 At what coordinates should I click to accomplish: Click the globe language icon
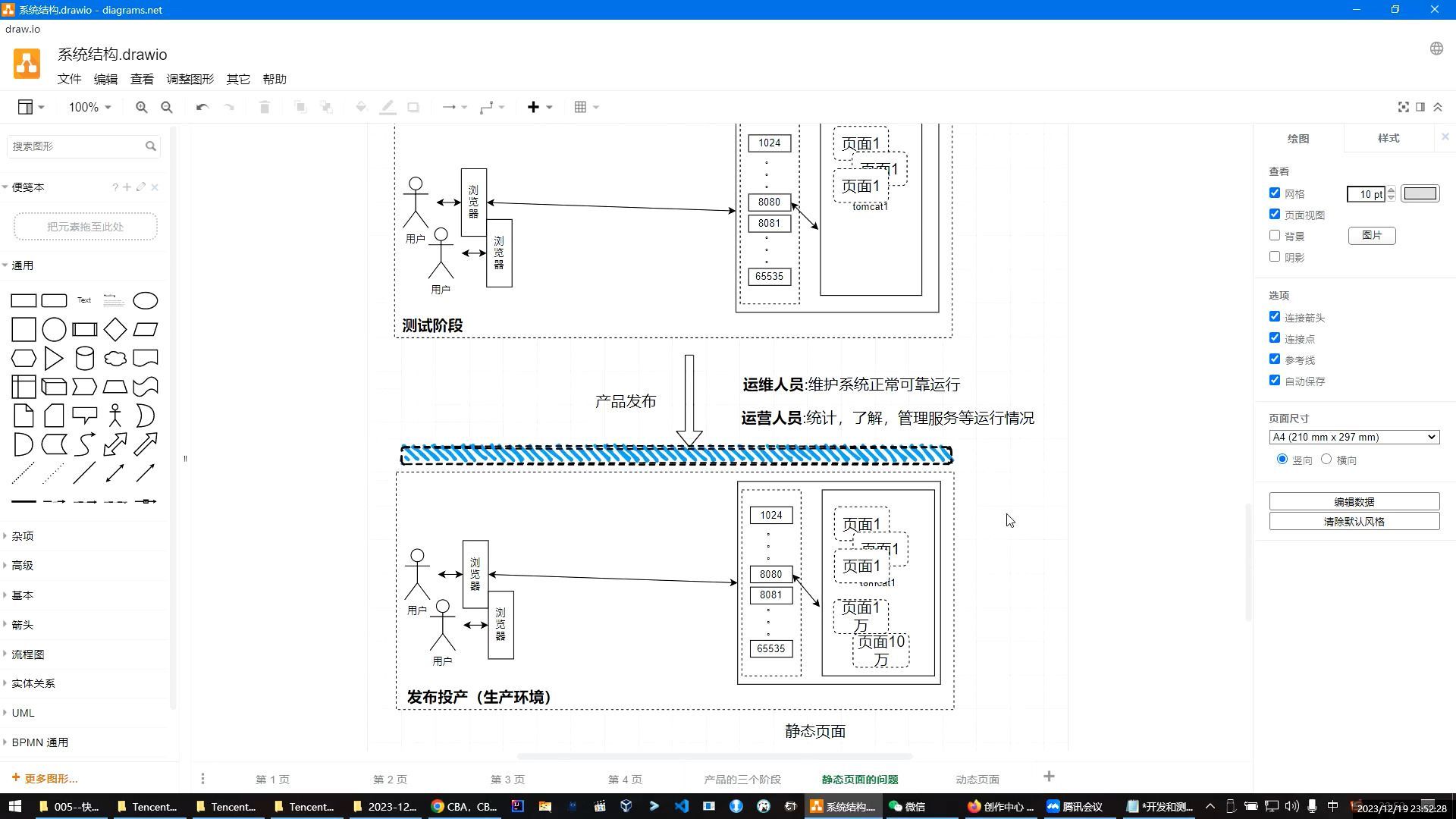point(1436,49)
